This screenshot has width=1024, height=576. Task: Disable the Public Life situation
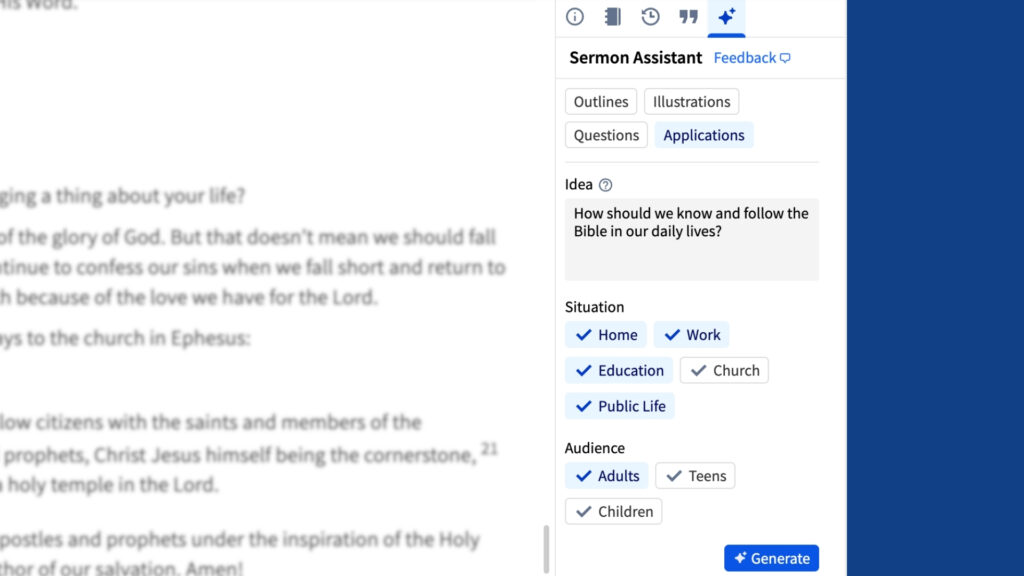click(620, 406)
